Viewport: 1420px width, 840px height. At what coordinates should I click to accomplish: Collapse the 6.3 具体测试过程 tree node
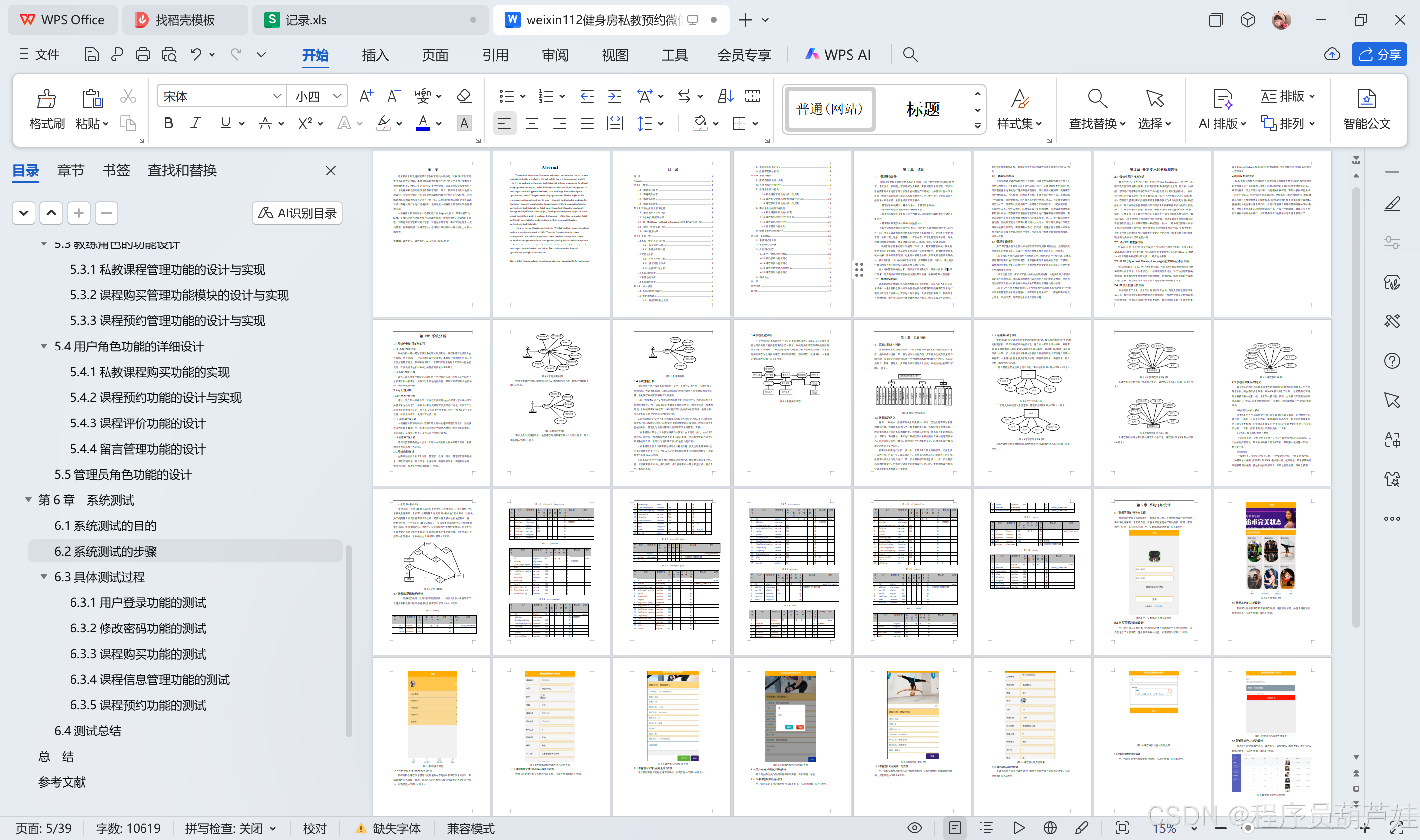coord(43,577)
